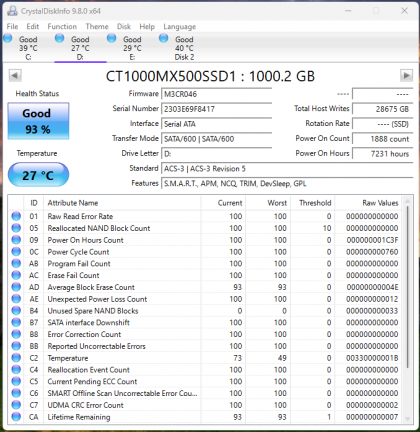Click the blue status orb for C: drive
This screenshot has width=420, height=432.
pos(8,38)
